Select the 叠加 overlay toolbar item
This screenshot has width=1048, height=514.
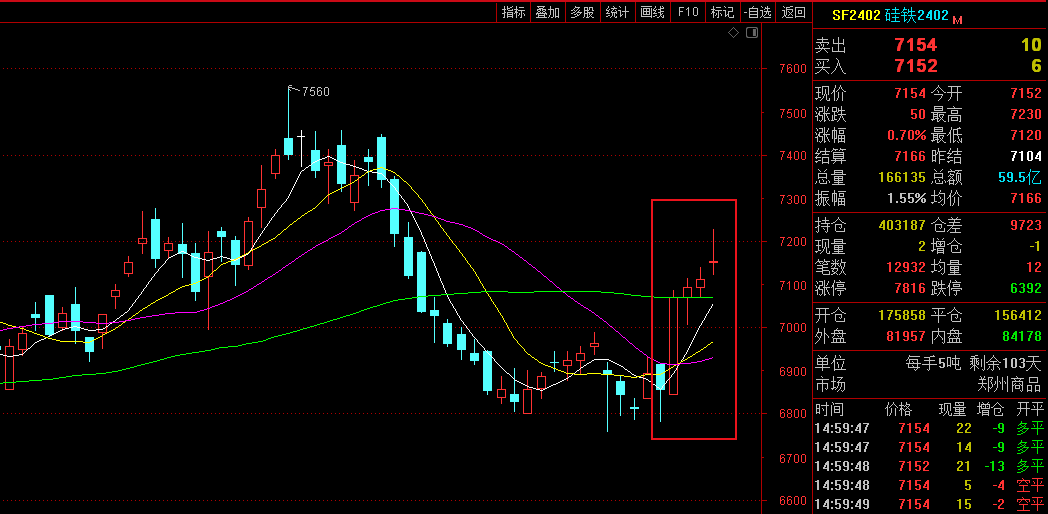pos(548,12)
